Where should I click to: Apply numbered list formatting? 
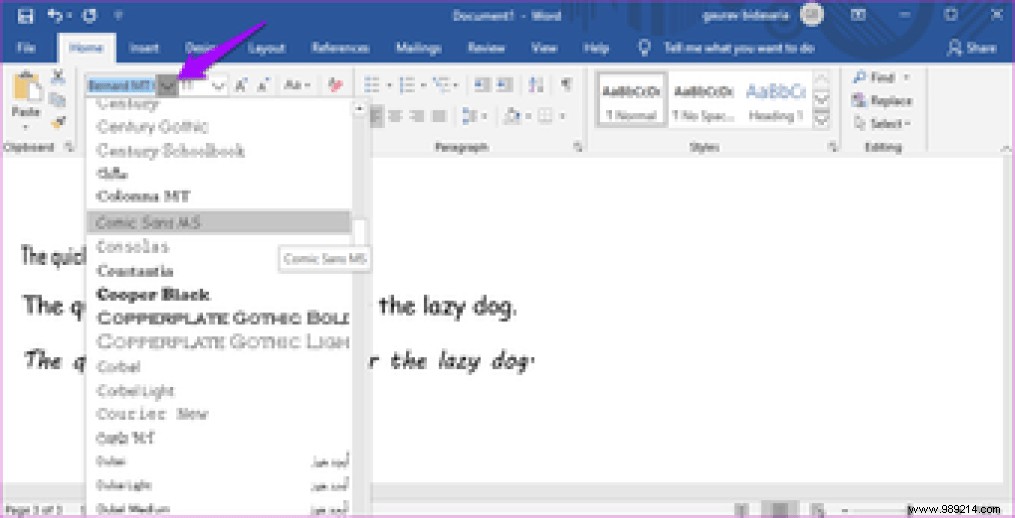[407, 85]
